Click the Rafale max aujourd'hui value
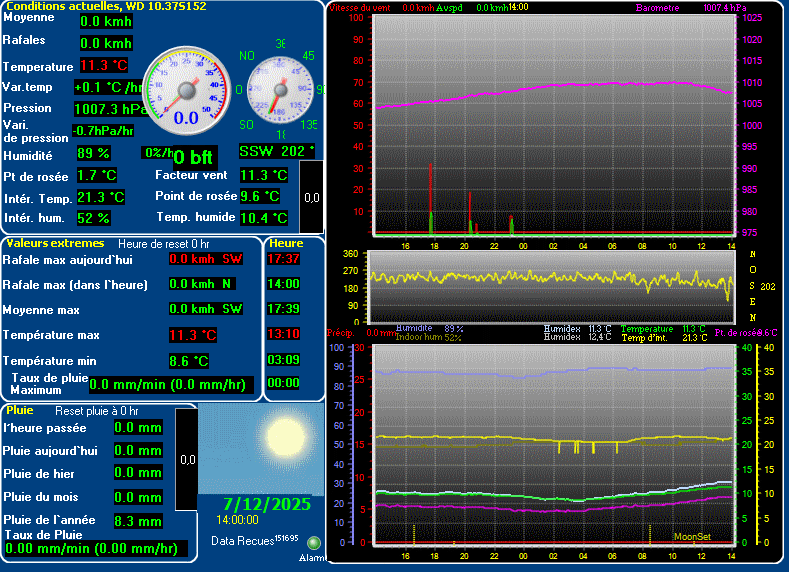 click(x=205, y=259)
